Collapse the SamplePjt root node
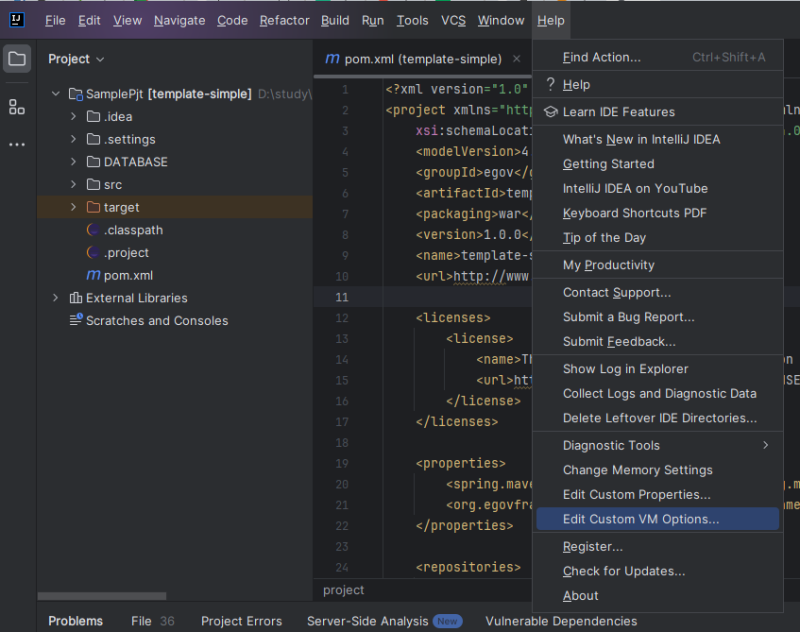 point(56,94)
